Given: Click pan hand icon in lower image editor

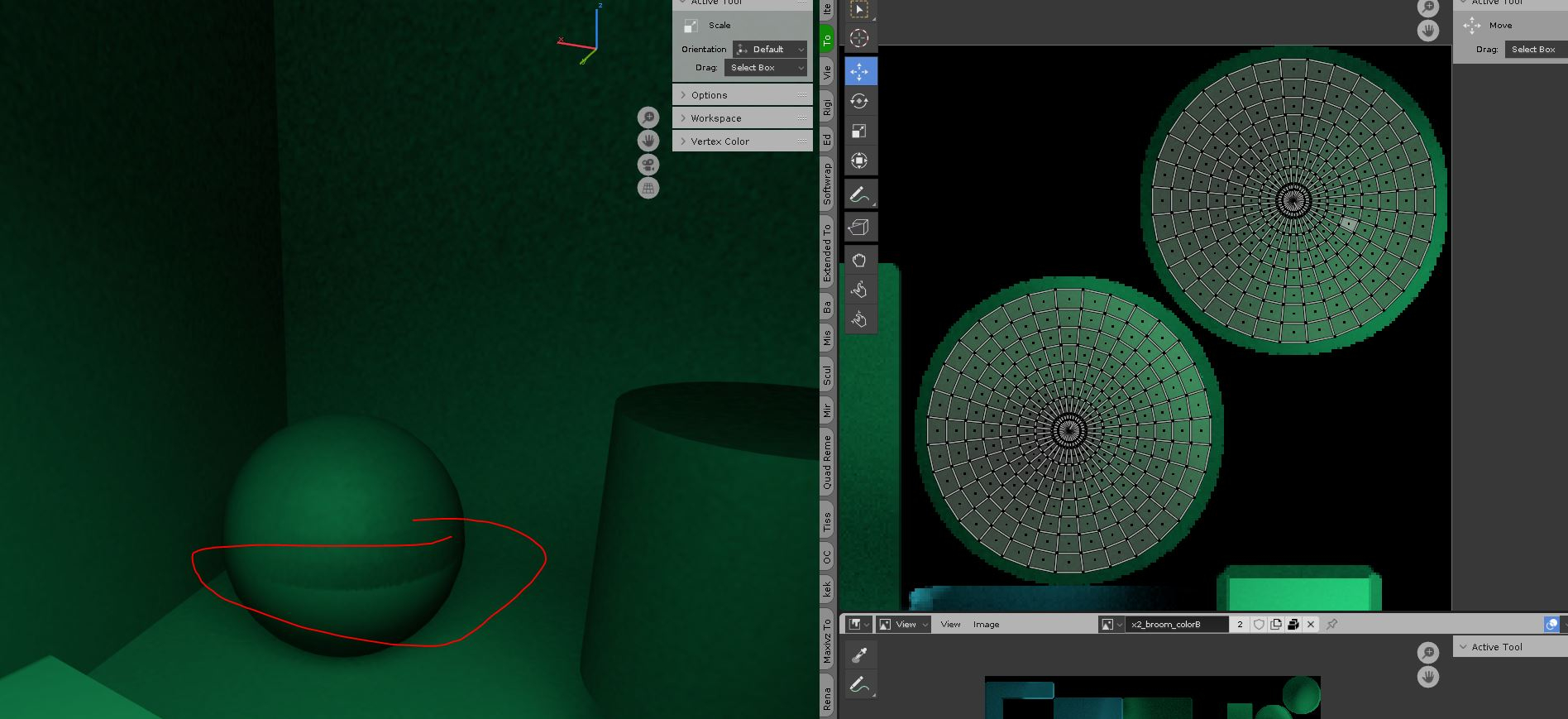Looking at the screenshot, I should (1428, 677).
